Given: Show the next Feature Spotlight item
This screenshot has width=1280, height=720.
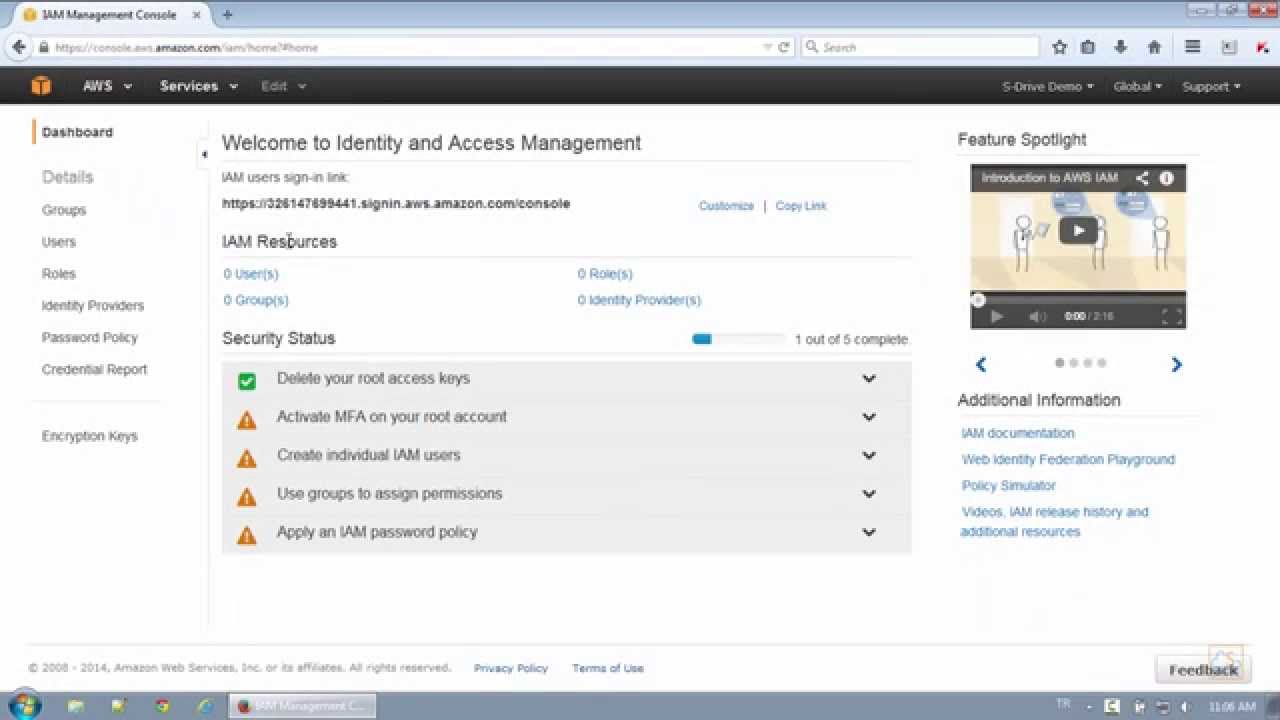Looking at the screenshot, I should (x=1176, y=365).
